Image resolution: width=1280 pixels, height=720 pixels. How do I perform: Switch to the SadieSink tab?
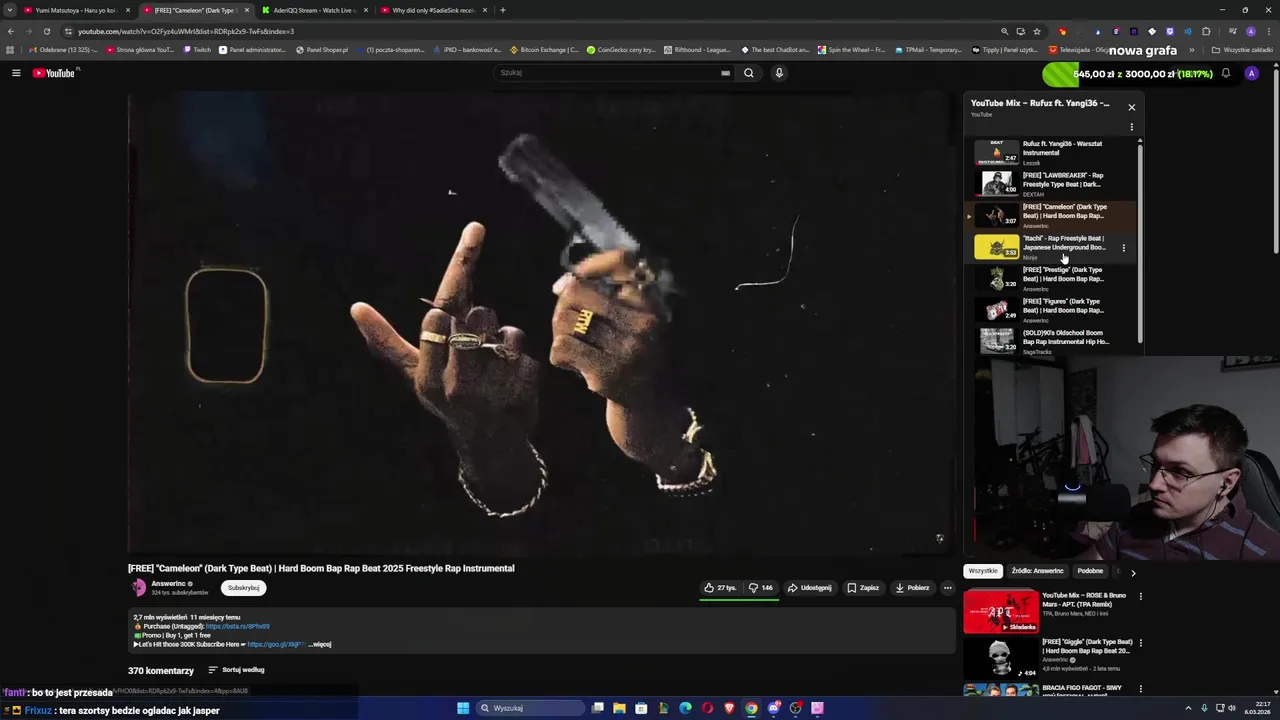click(x=433, y=10)
